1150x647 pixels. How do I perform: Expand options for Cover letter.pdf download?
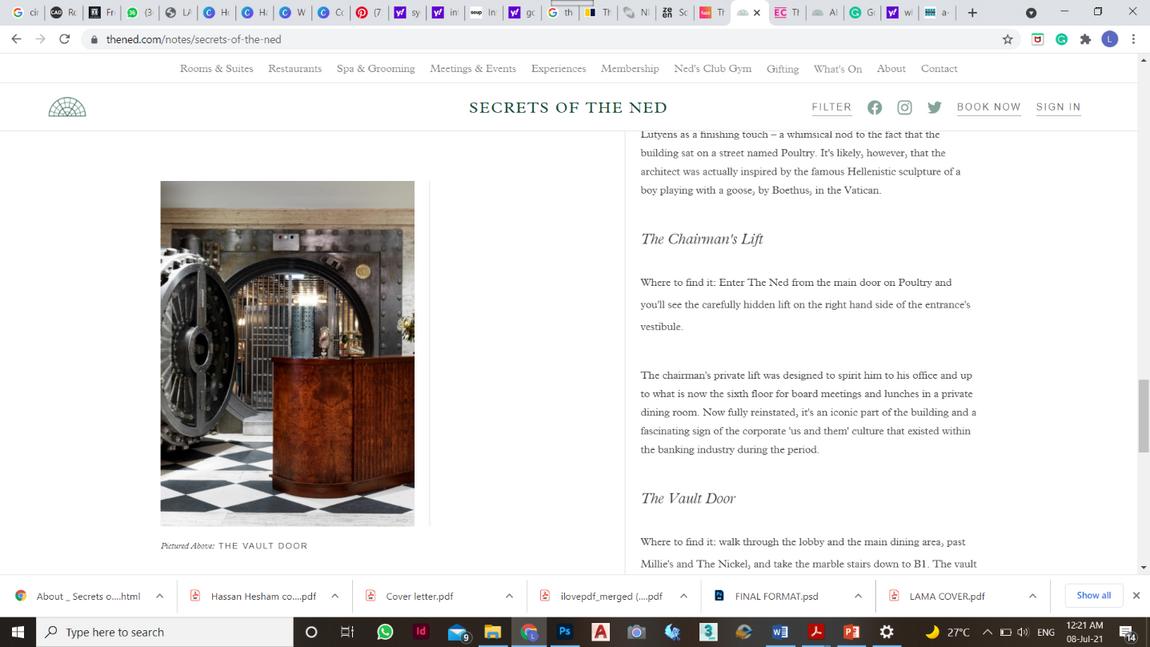[509, 596]
